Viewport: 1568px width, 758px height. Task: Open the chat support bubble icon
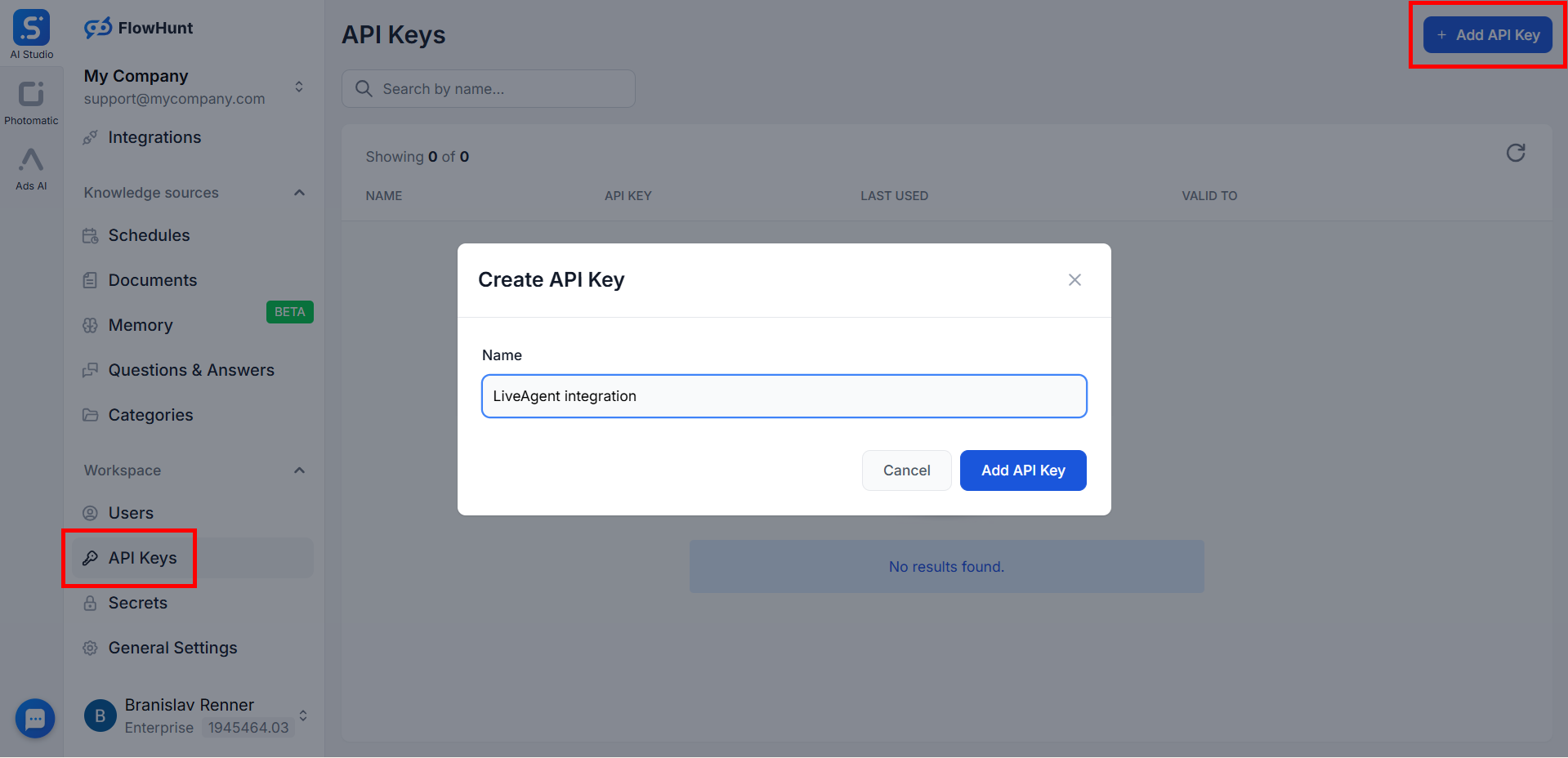(x=35, y=718)
